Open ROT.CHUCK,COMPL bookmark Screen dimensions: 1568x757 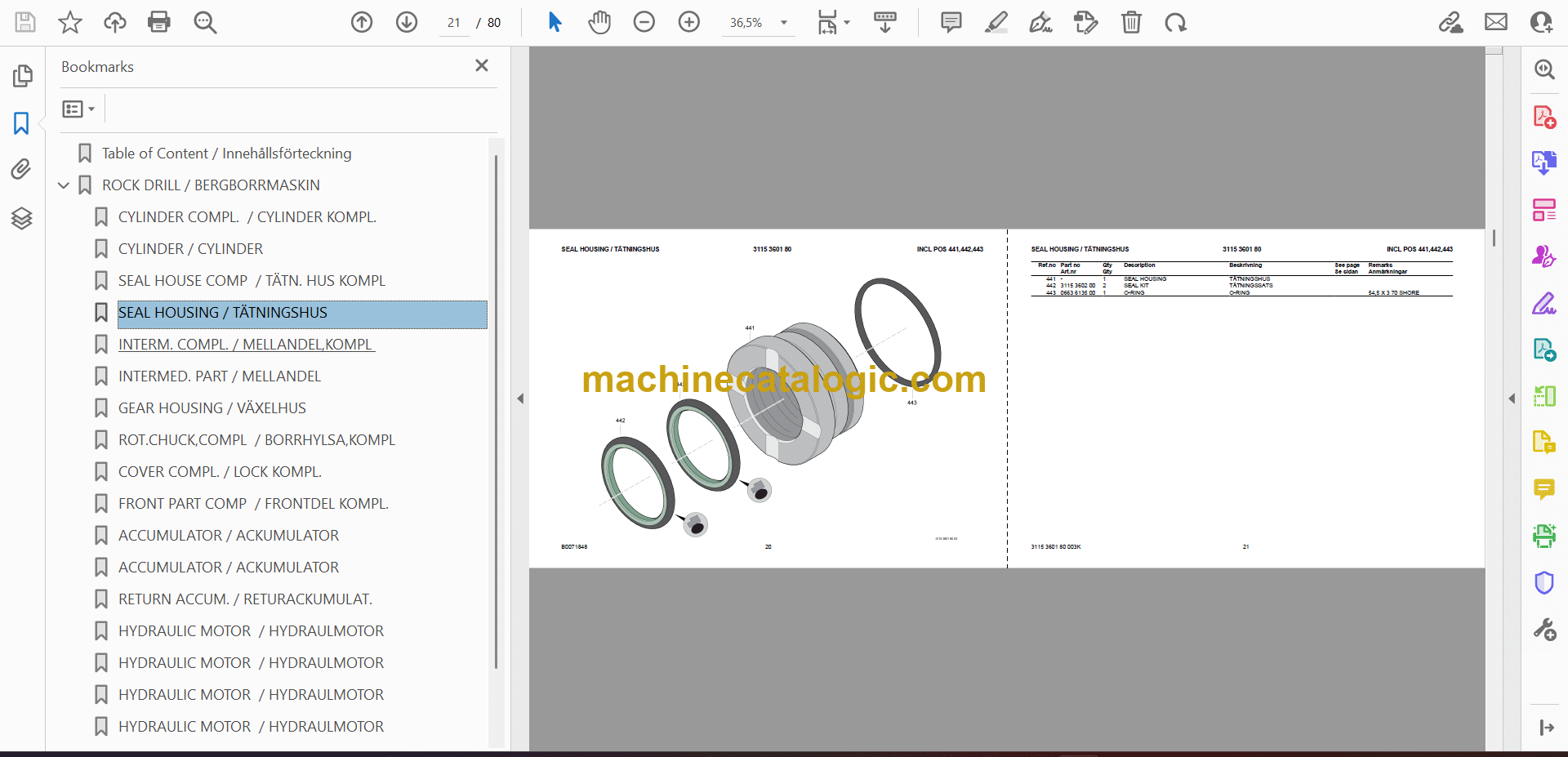point(256,440)
